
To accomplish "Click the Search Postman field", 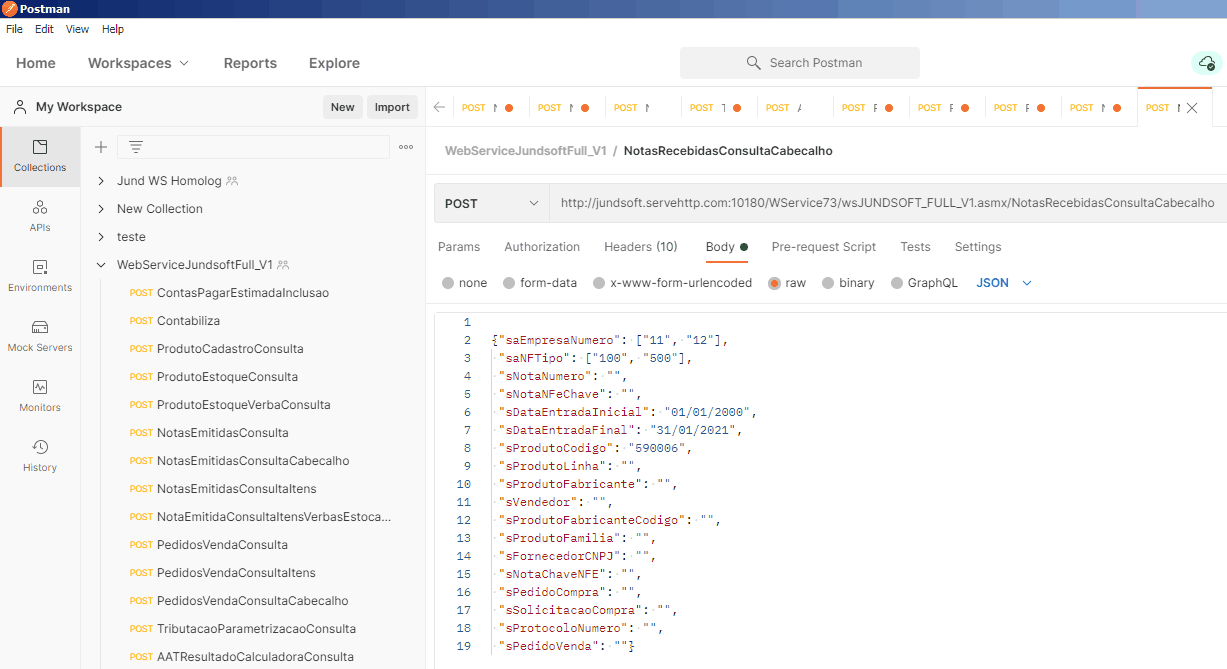I will (x=800, y=63).
